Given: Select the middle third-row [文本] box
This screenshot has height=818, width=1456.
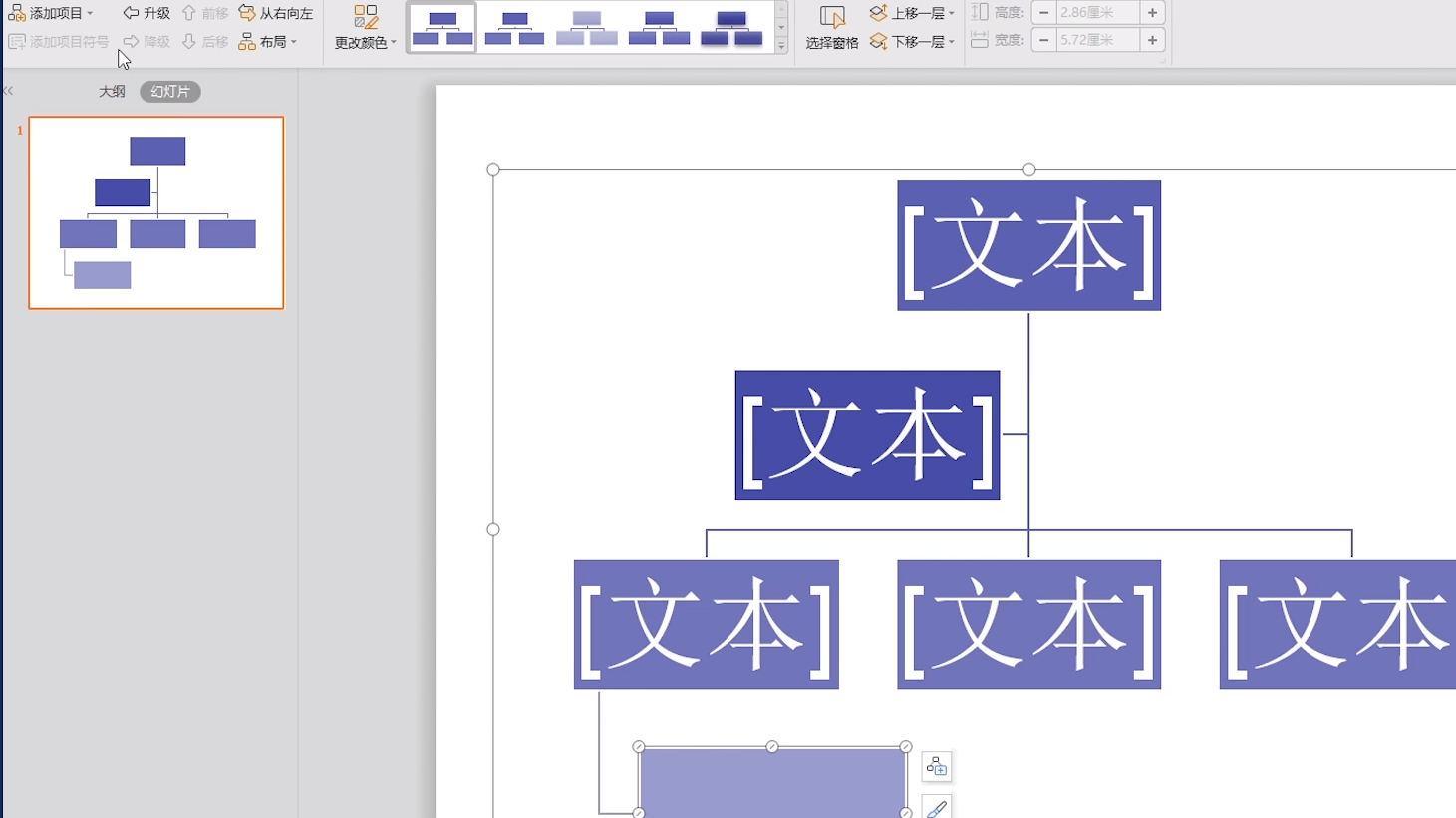Looking at the screenshot, I should pos(1028,625).
